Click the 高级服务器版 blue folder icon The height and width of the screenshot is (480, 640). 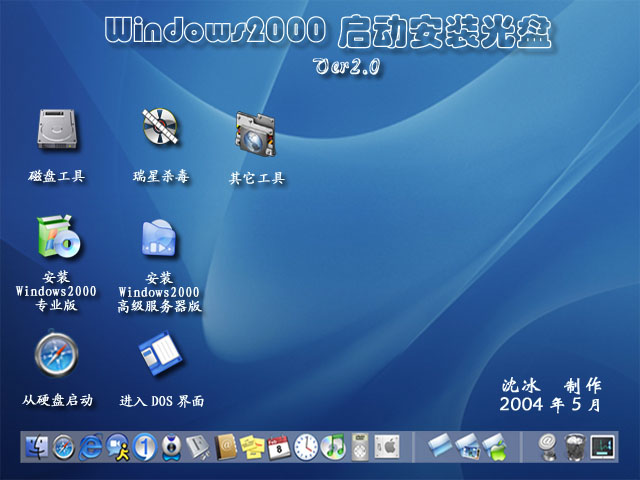(x=159, y=238)
